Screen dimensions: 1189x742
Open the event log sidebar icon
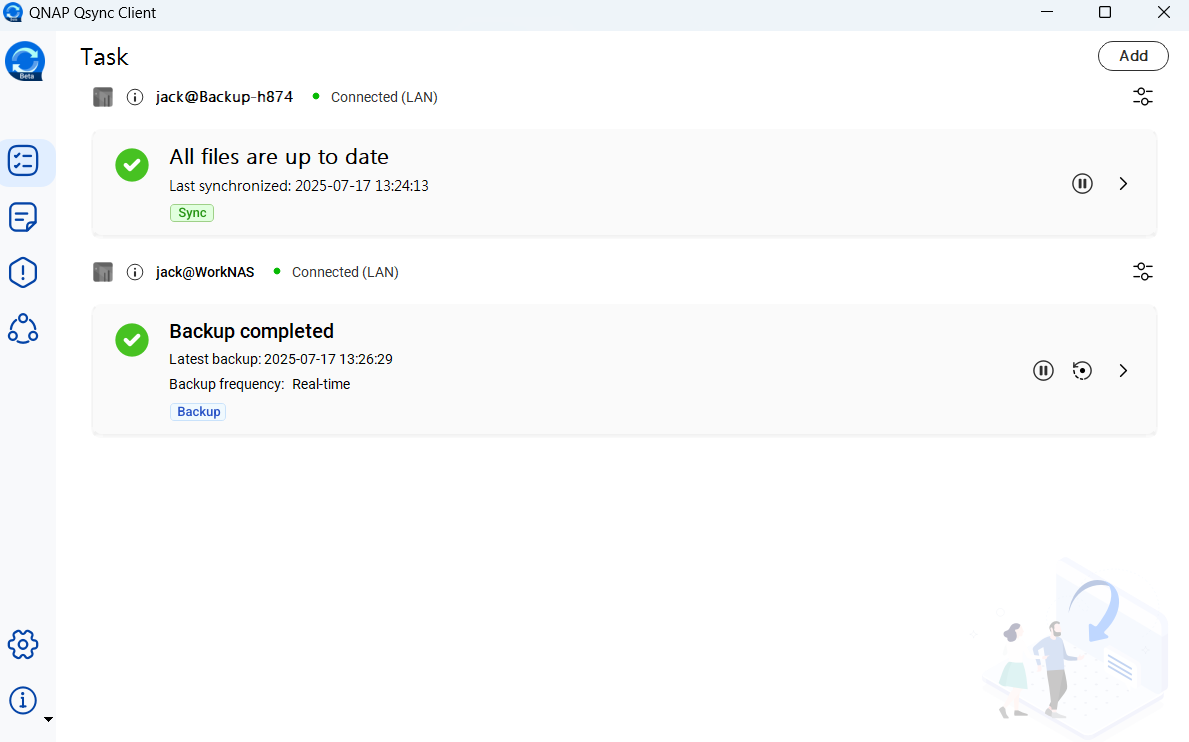[x=23, y=217]
